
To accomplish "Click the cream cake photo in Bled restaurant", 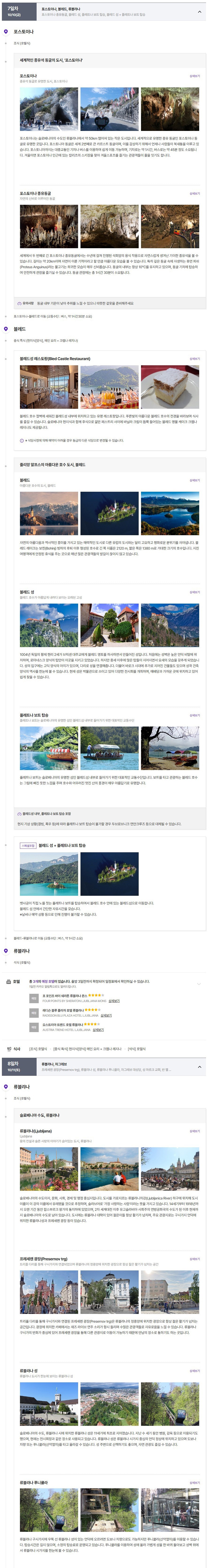I will coord(170,387).
